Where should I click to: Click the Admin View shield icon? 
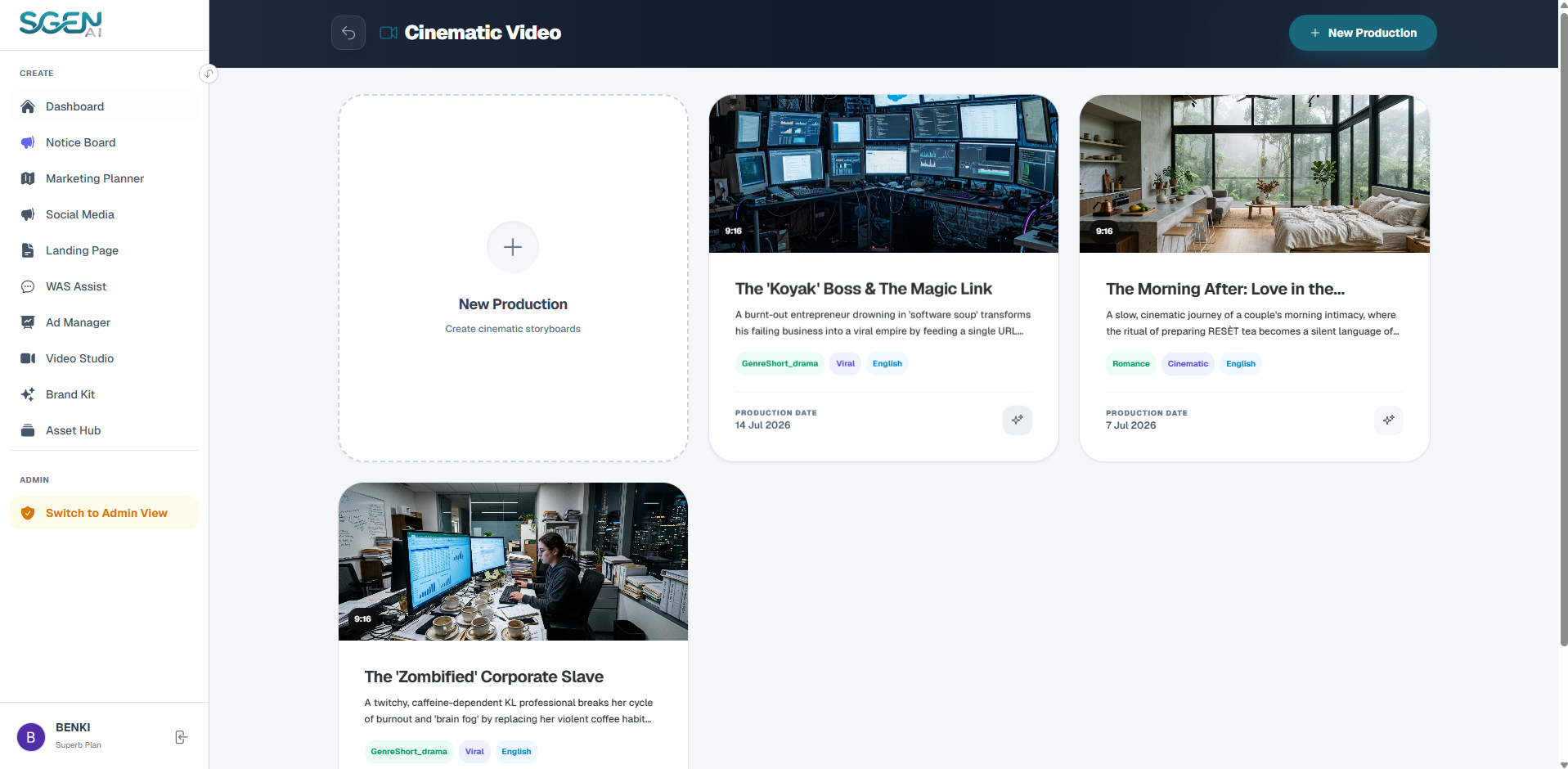tap(28, 513)
